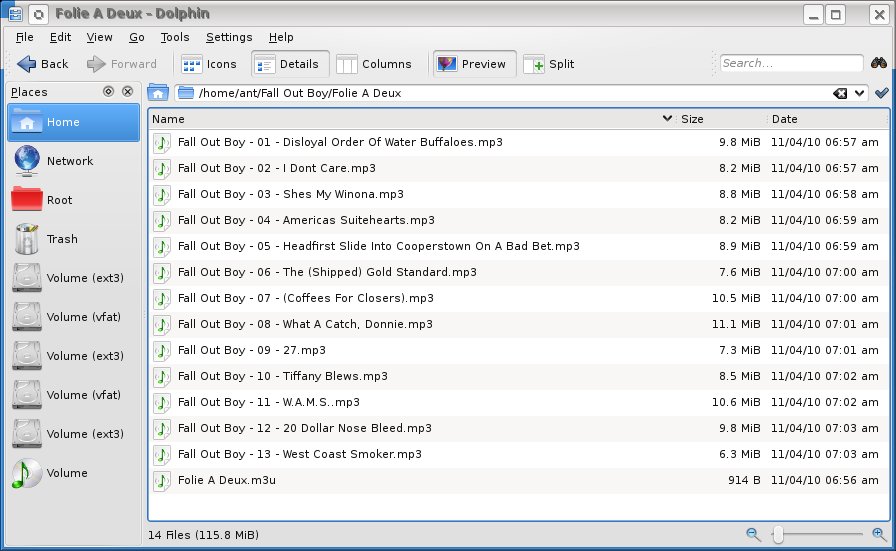Enable the Columns view mode
This screenshot has width=896, height=551.
[375, 64]
